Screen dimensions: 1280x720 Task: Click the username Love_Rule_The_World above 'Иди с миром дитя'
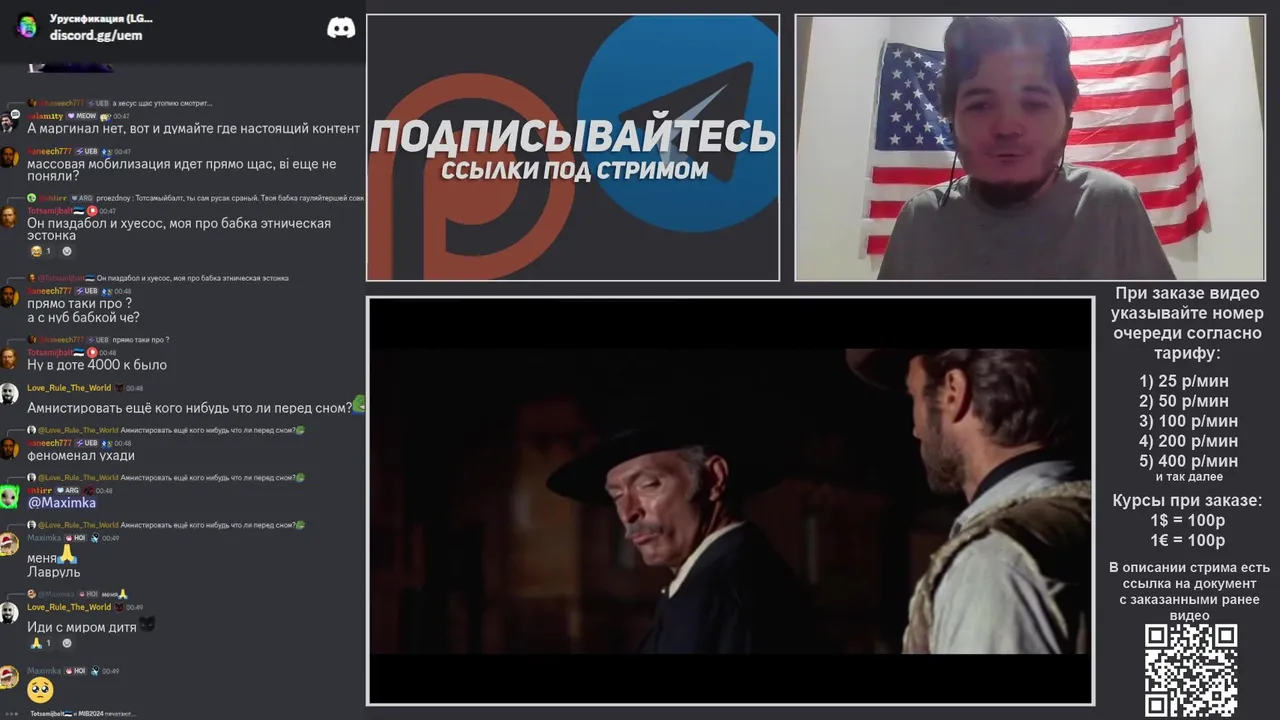[x=69, y=607]
